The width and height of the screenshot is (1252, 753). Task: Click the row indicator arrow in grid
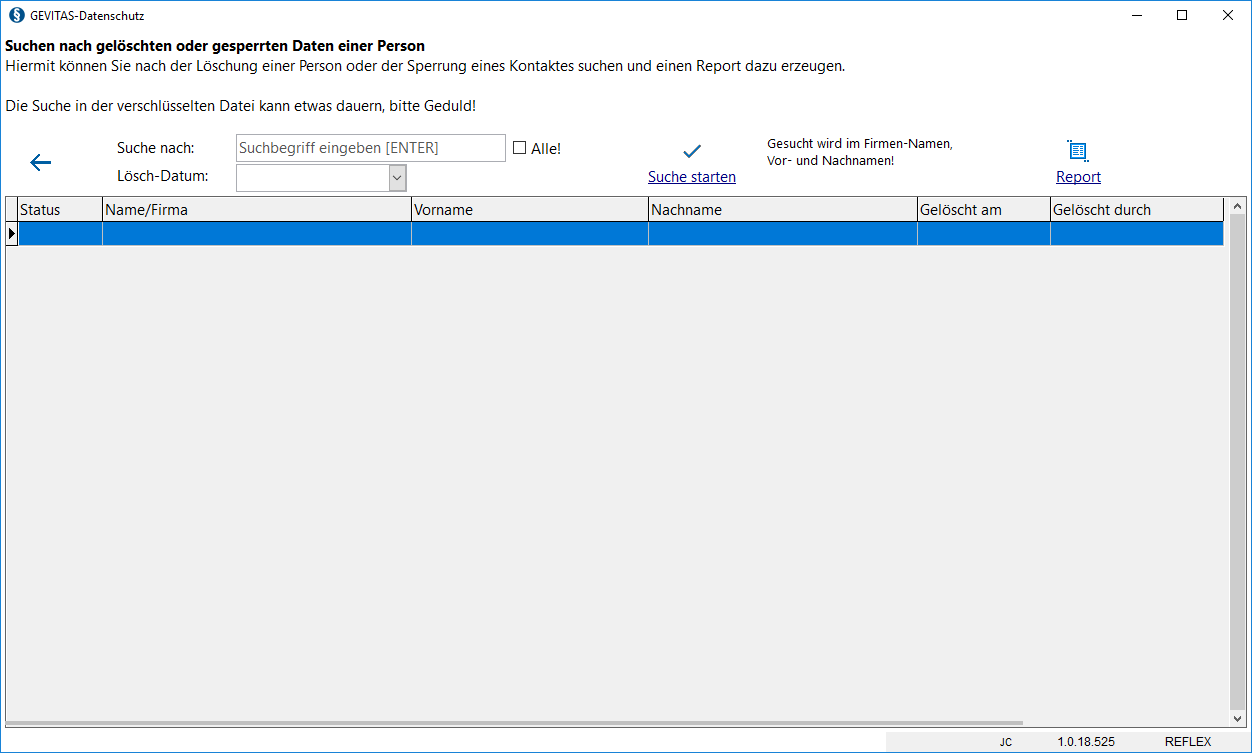(12, 233)
